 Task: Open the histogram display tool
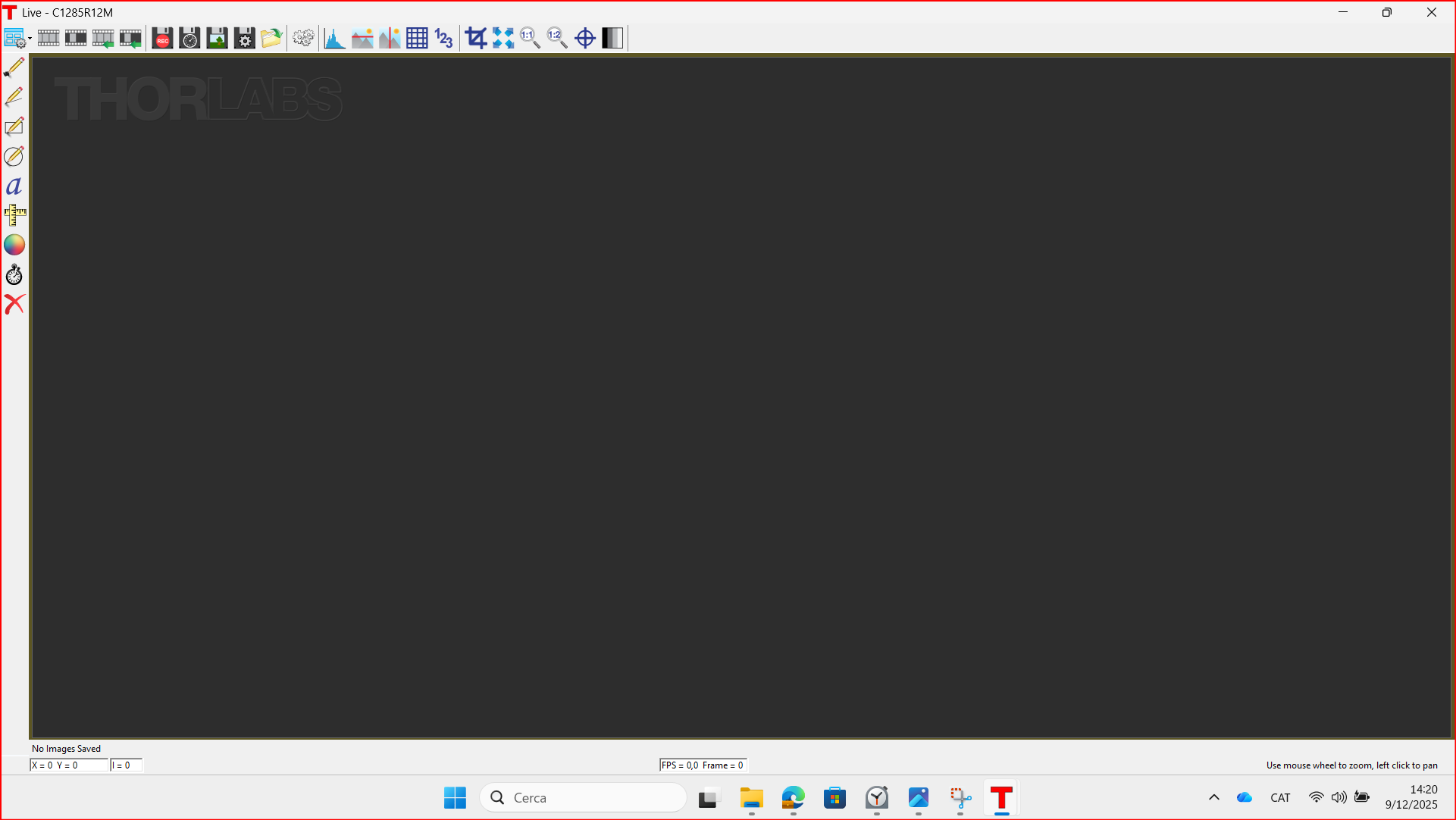coord(334,38)
